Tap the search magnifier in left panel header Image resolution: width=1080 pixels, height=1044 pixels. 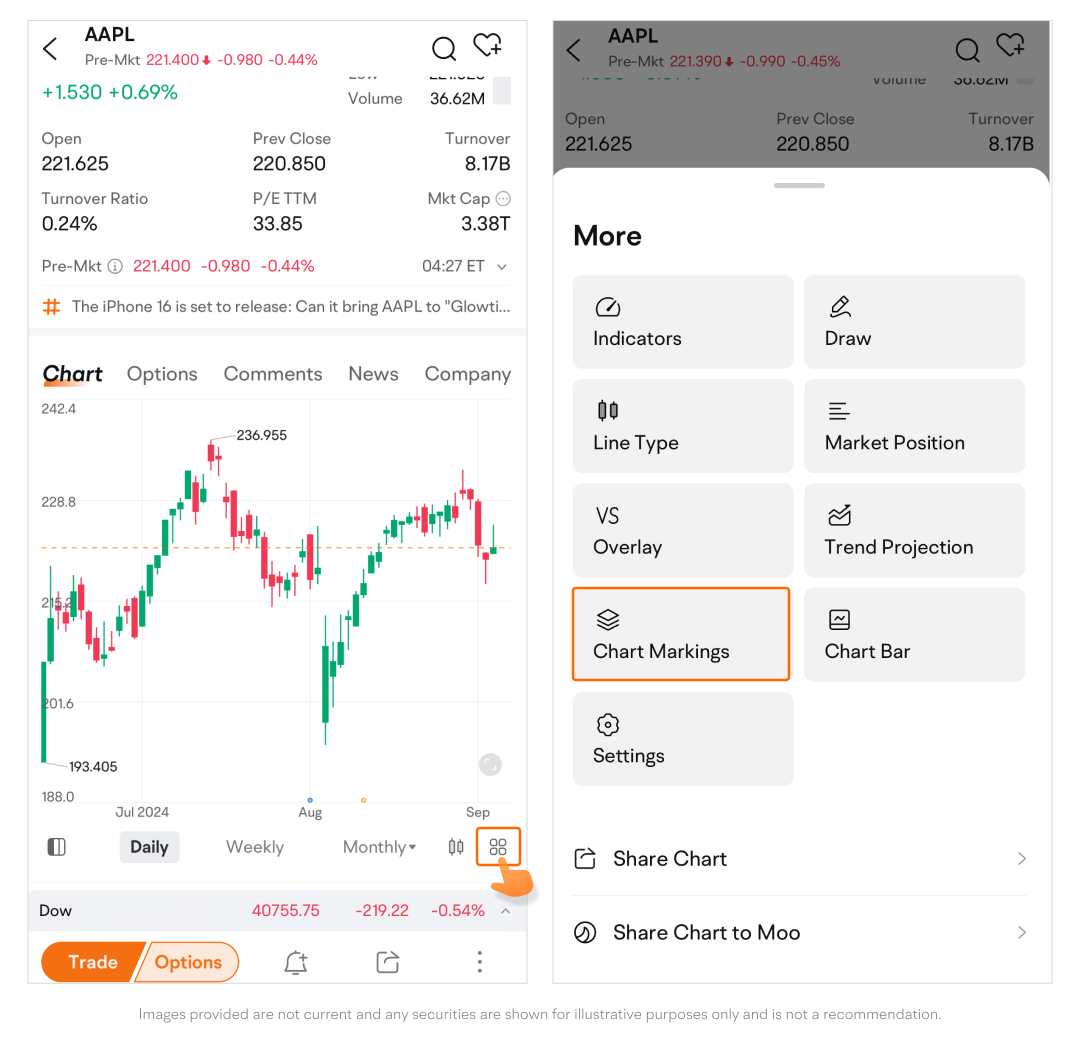coord(444,48)
